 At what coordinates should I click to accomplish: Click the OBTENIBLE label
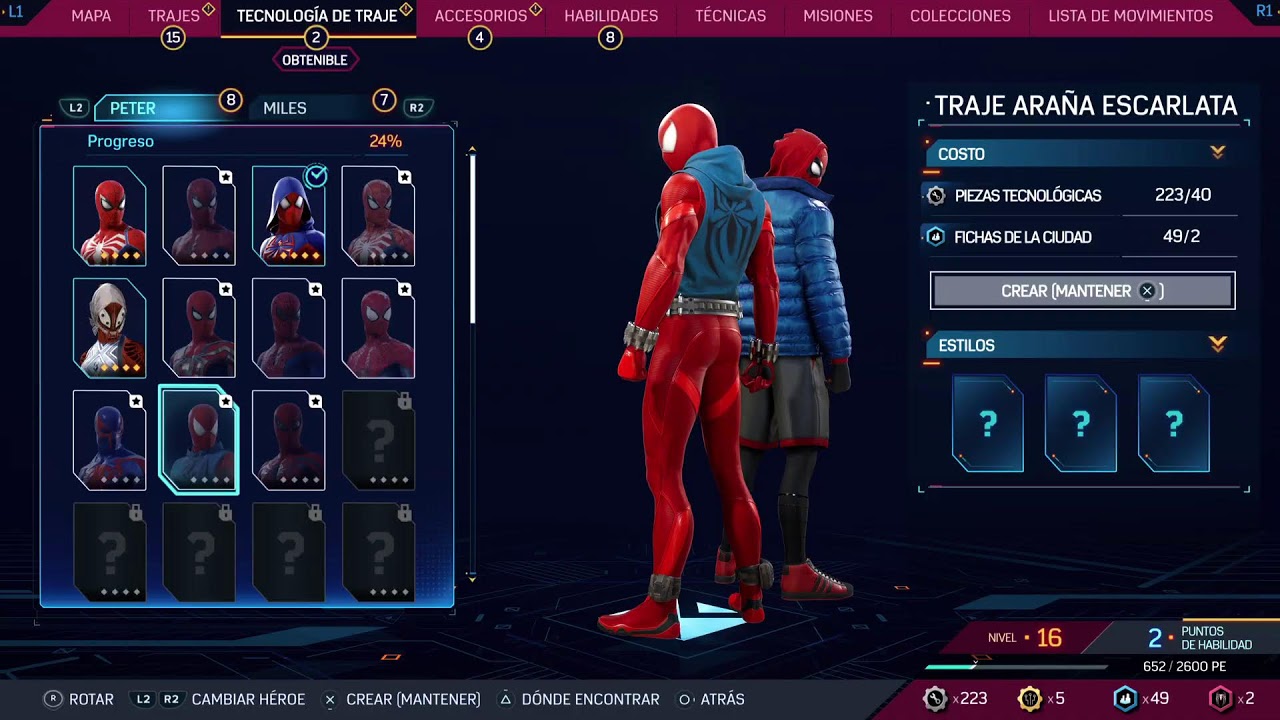315,60
